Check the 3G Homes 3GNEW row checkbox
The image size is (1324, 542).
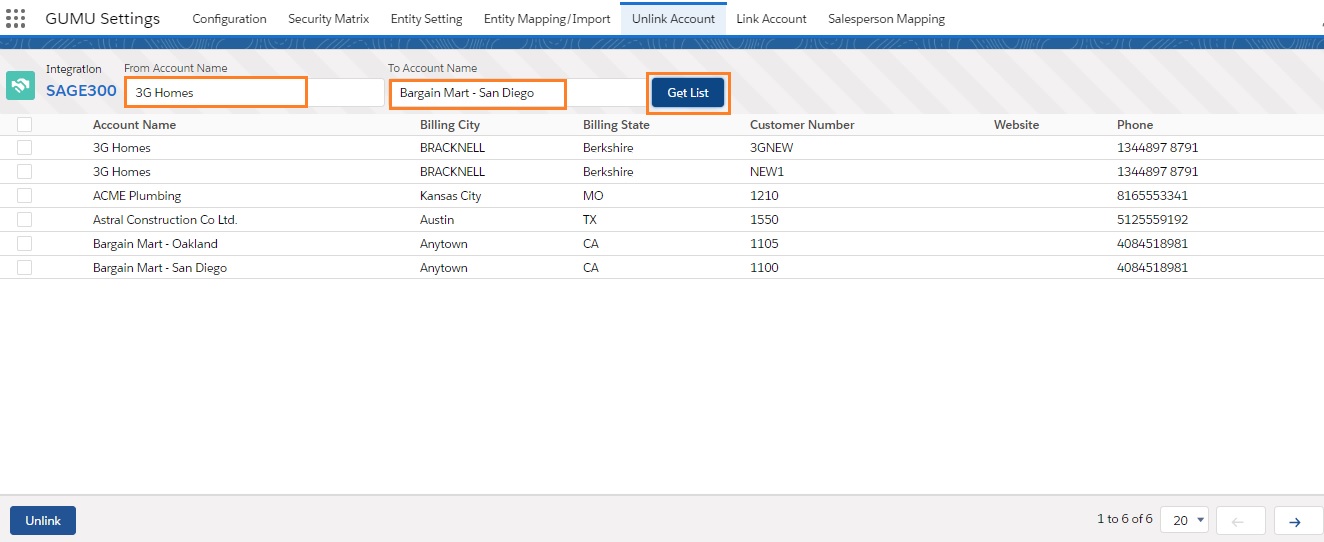pos(25,147)
